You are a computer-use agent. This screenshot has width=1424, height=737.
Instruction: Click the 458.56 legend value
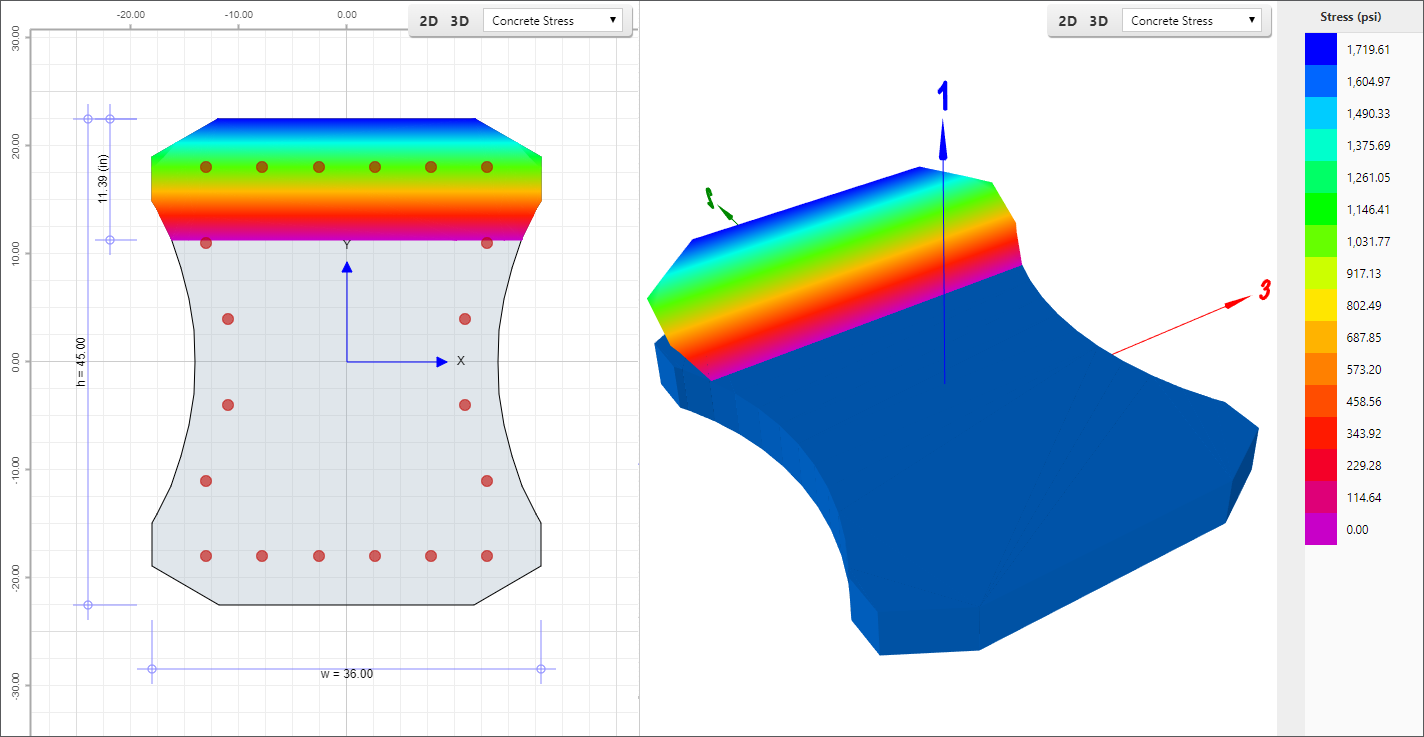point(1363,401)
